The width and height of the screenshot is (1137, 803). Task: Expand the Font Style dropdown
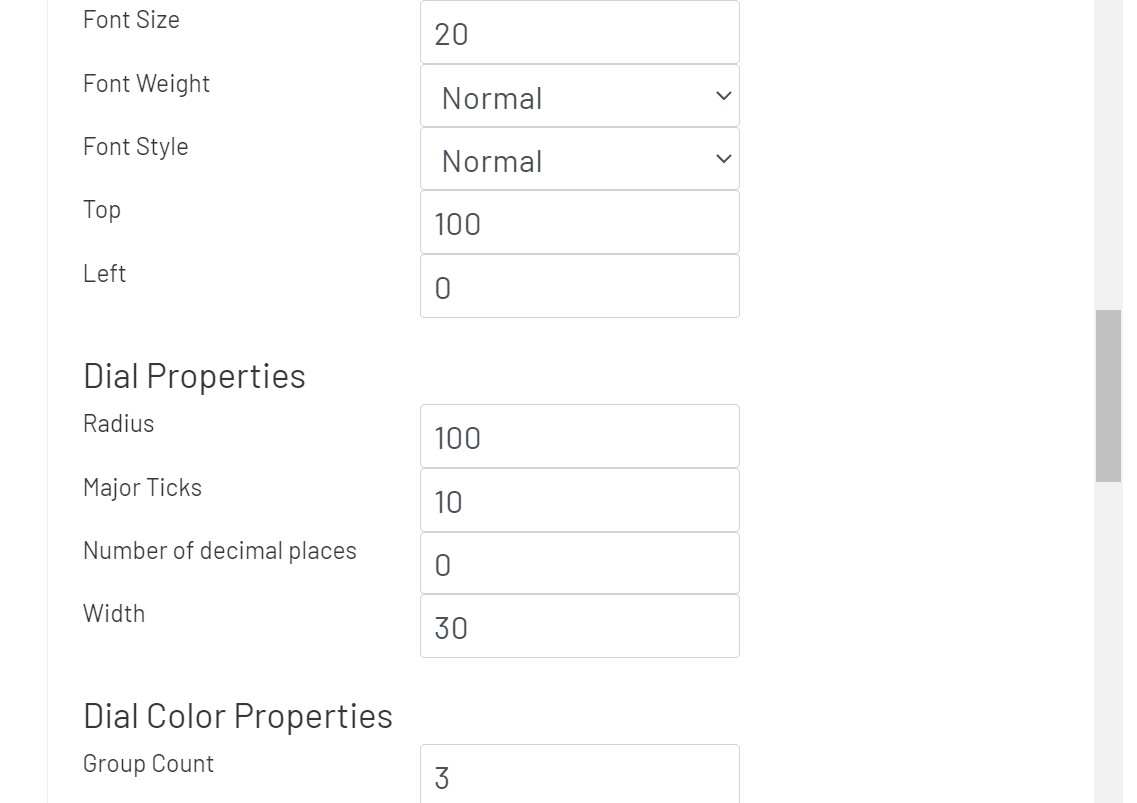pyautogui.click(x=579, y=160)
